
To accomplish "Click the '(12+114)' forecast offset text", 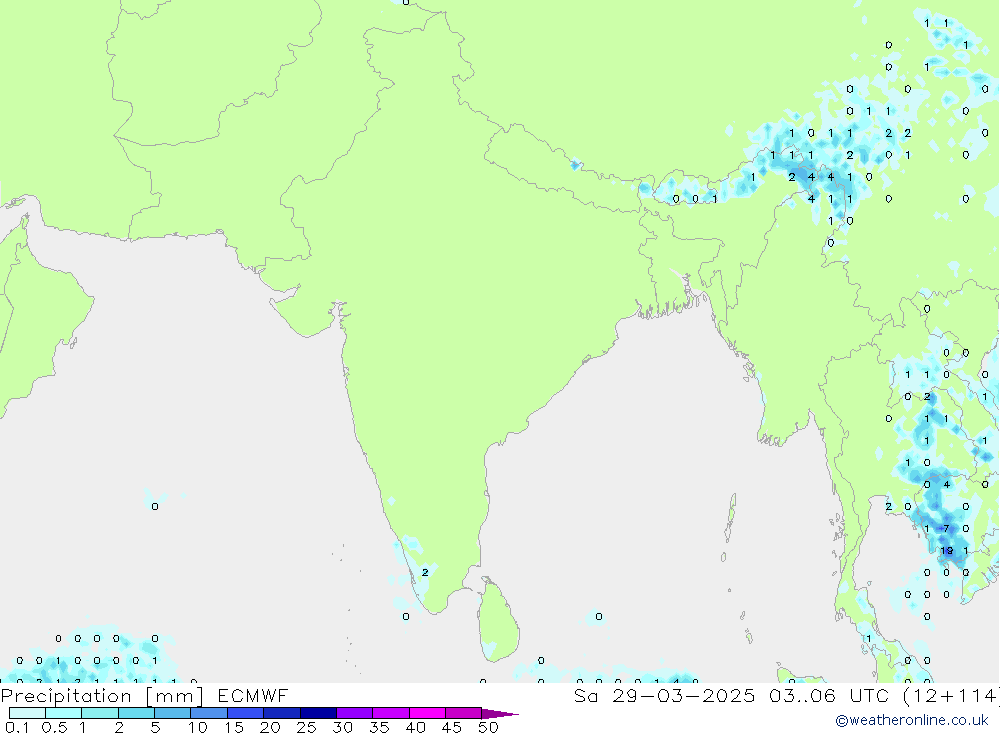I will [950, 695].
